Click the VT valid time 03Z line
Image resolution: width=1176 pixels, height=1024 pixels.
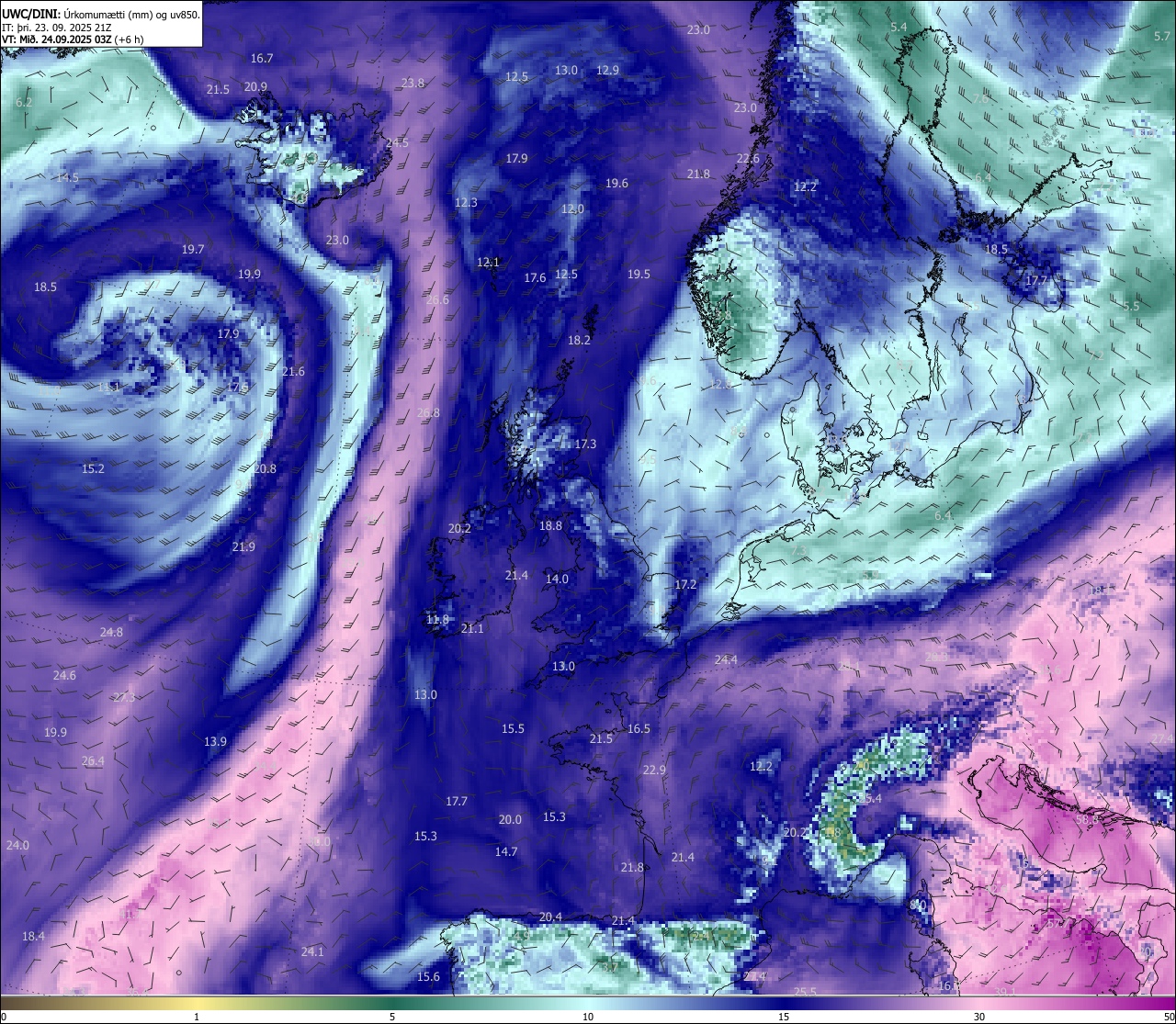(x=73, y=39)
